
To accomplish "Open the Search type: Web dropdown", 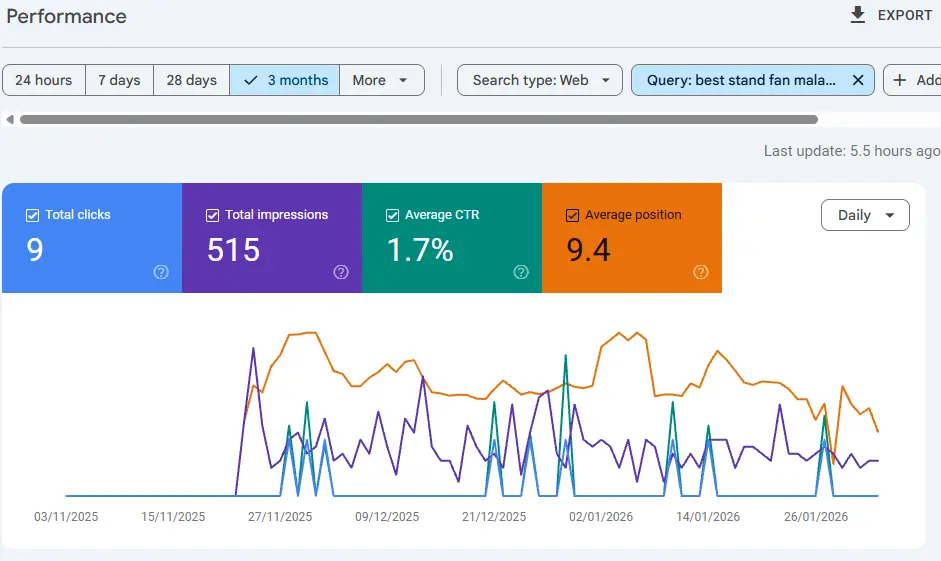I will pyautogui.click(x=540, y=80).
